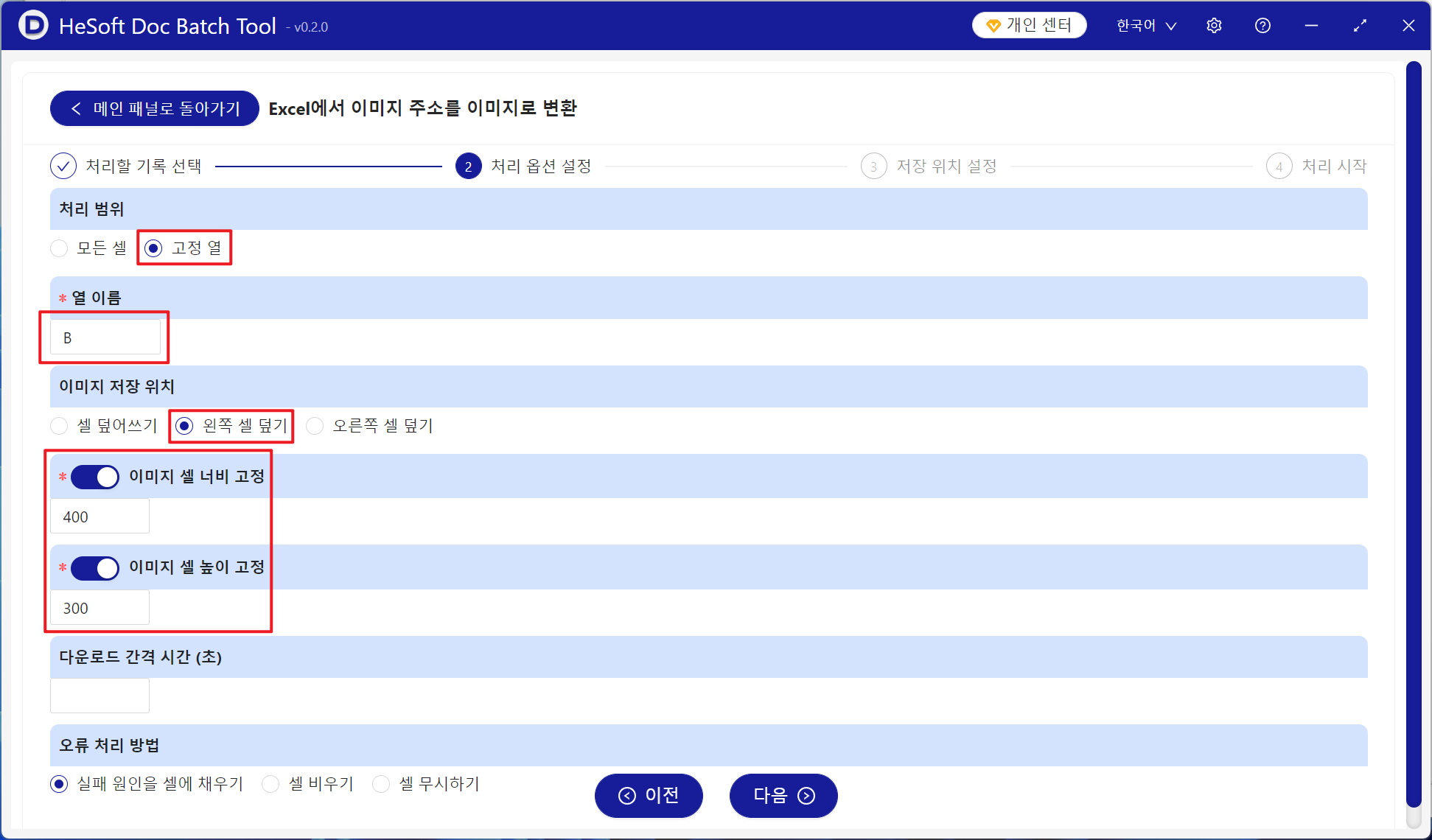Click the 이미지 저장 위치 section header
The image size is (1432, 840).
pyautogui.click(x=709, y=386)
